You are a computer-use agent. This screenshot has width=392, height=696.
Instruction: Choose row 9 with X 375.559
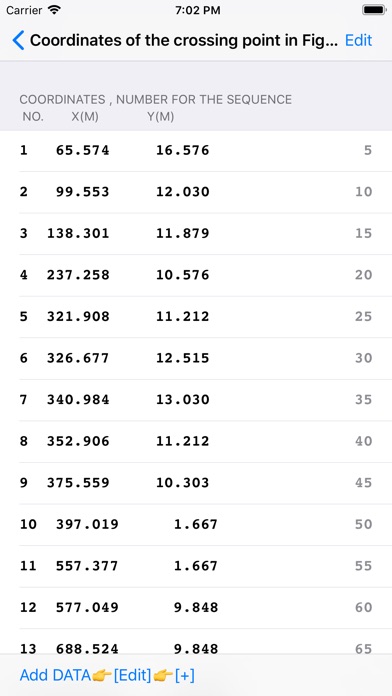[x=196, y=483]
